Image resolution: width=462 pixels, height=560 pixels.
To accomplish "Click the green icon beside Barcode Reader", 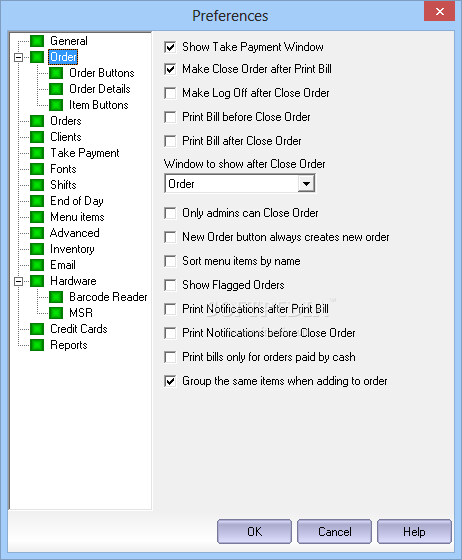I will click(56, 297).
